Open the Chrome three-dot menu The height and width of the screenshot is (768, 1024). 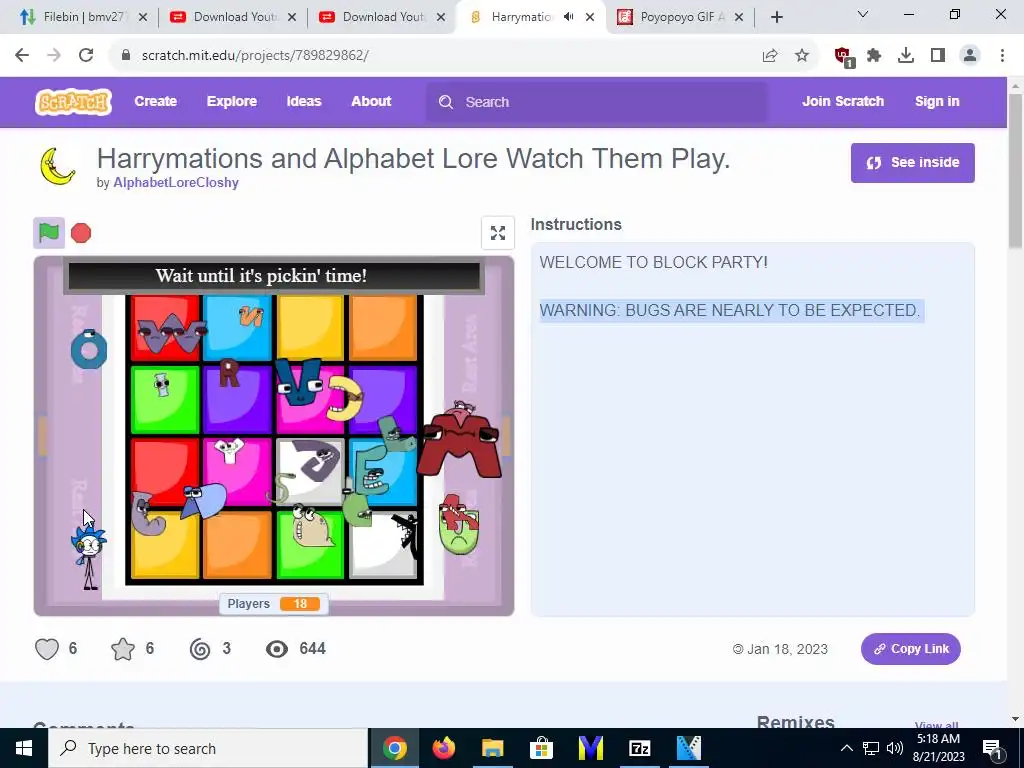1002,56
